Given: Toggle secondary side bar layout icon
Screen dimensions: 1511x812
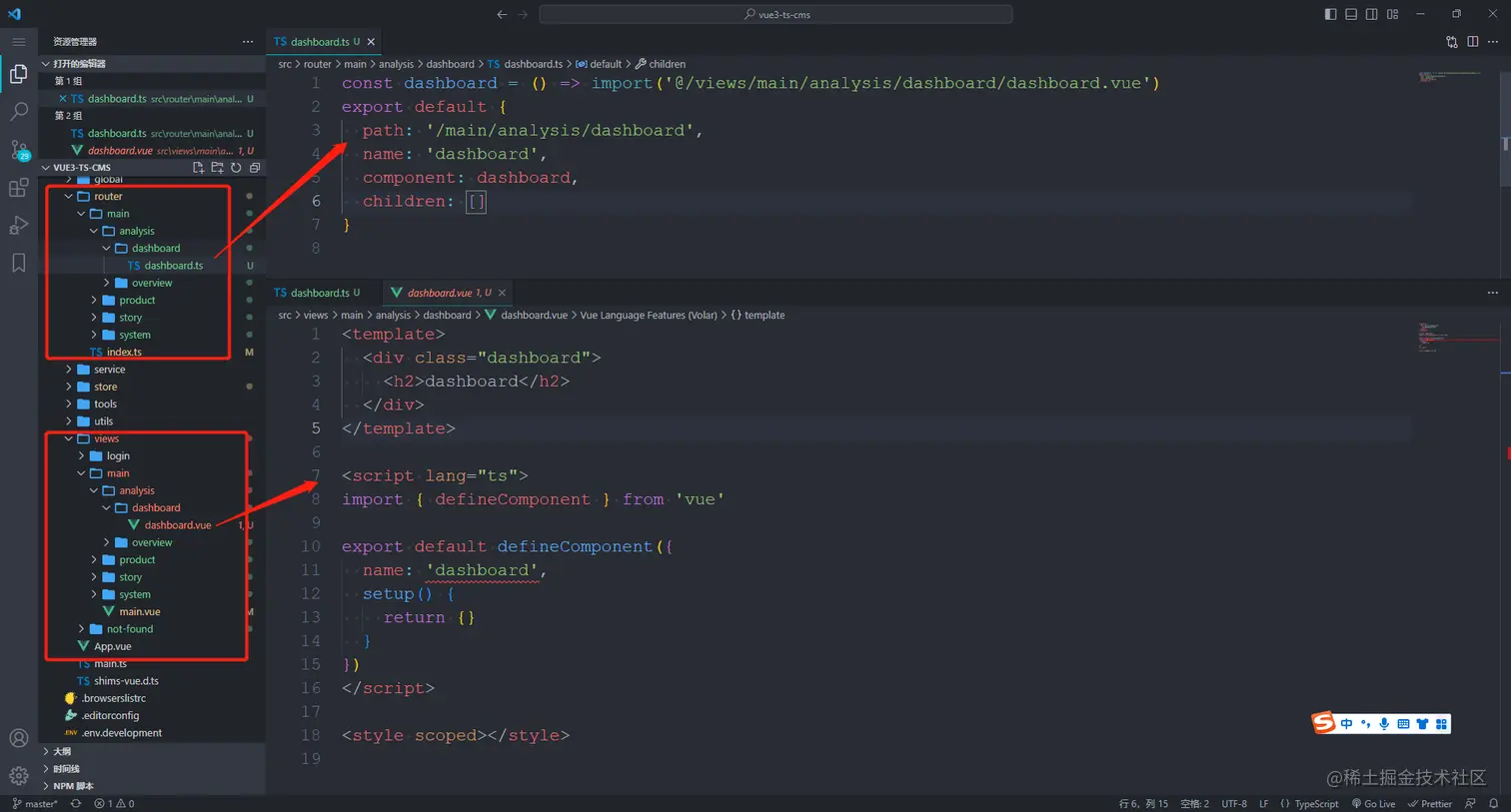Looking at the screenshot, I should pyautogui.click(x=1372, y=14).
